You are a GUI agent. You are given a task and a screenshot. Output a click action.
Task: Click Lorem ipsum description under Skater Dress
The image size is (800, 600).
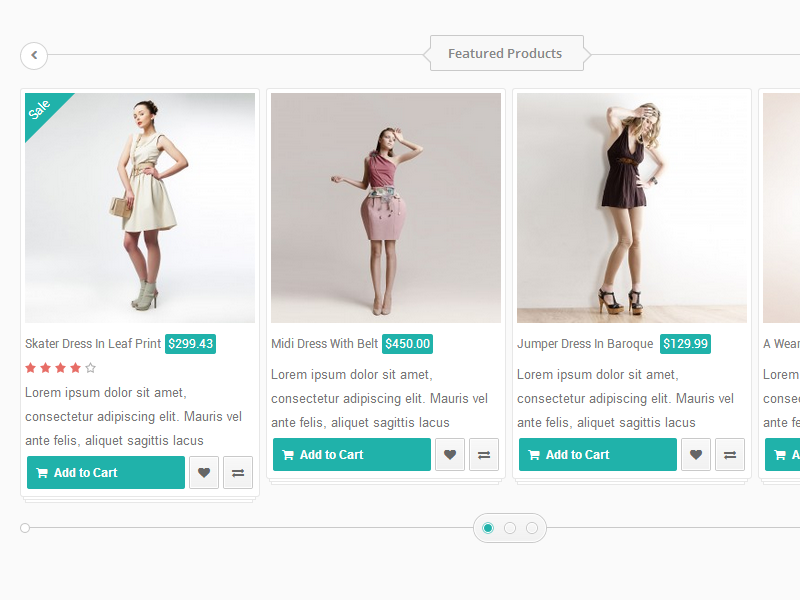coord(133,416)
